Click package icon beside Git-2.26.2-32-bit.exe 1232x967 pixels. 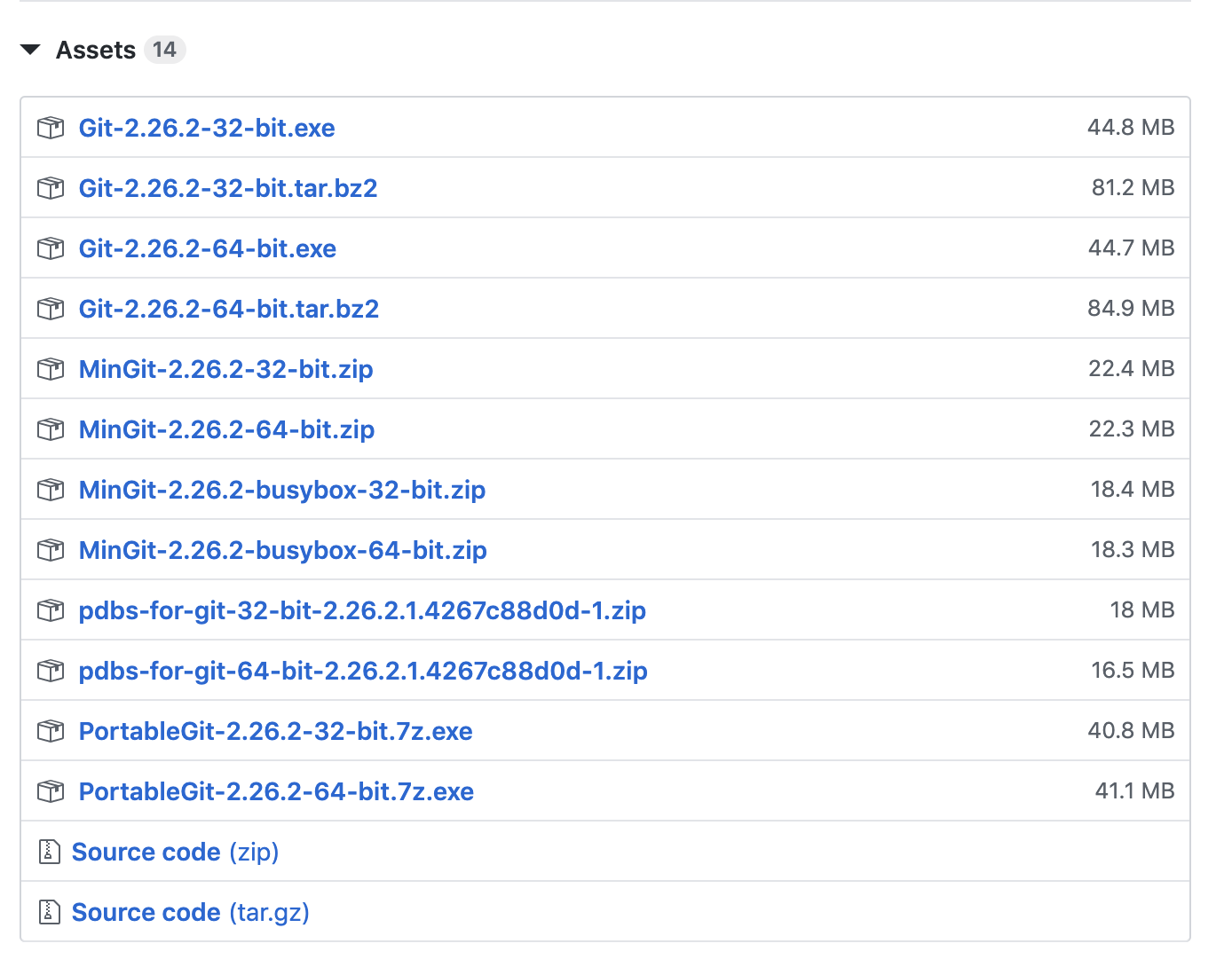point(51,128)
